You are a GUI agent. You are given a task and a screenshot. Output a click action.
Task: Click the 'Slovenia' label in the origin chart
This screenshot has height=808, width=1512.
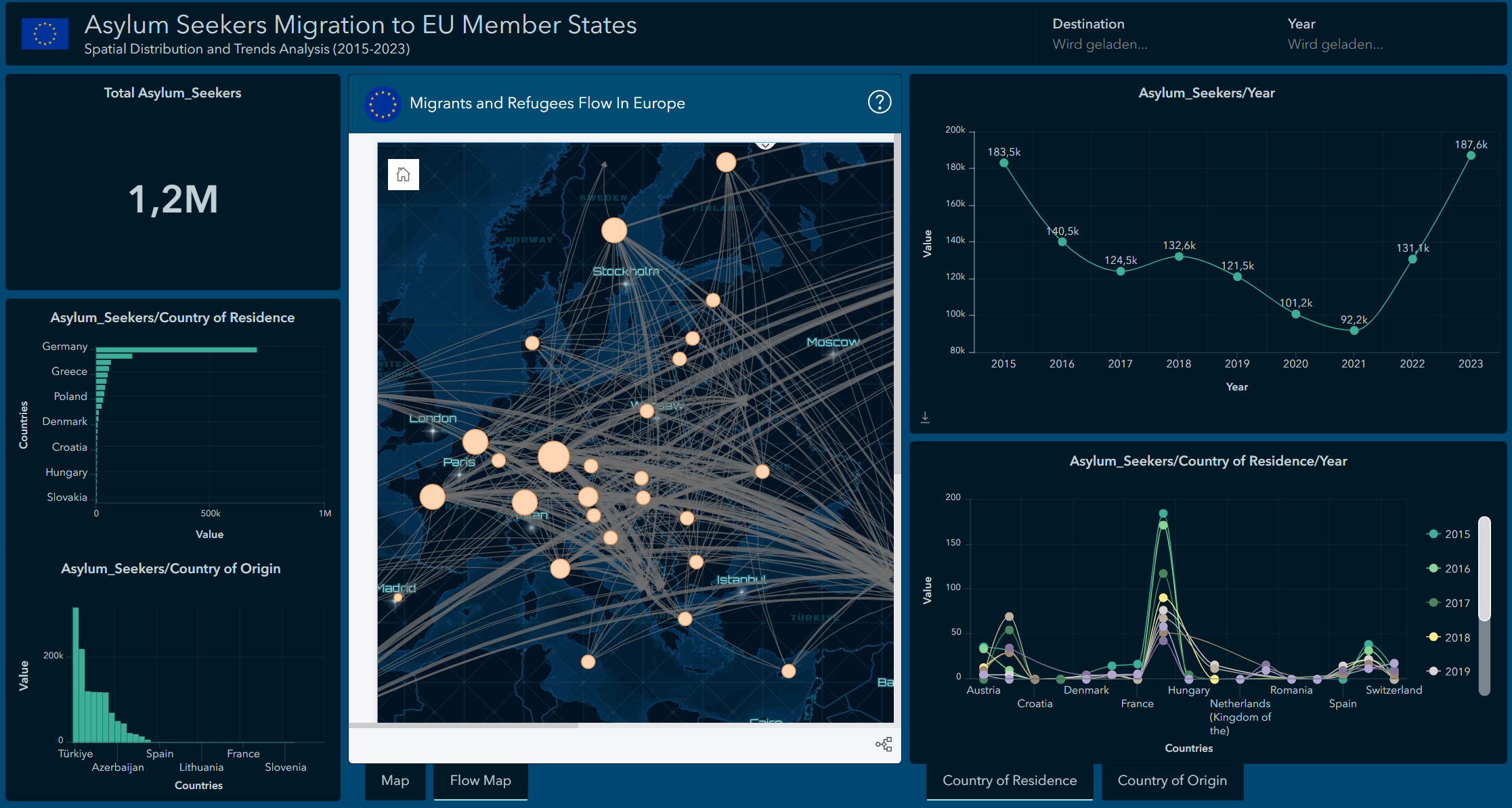[x=286, y=767]
